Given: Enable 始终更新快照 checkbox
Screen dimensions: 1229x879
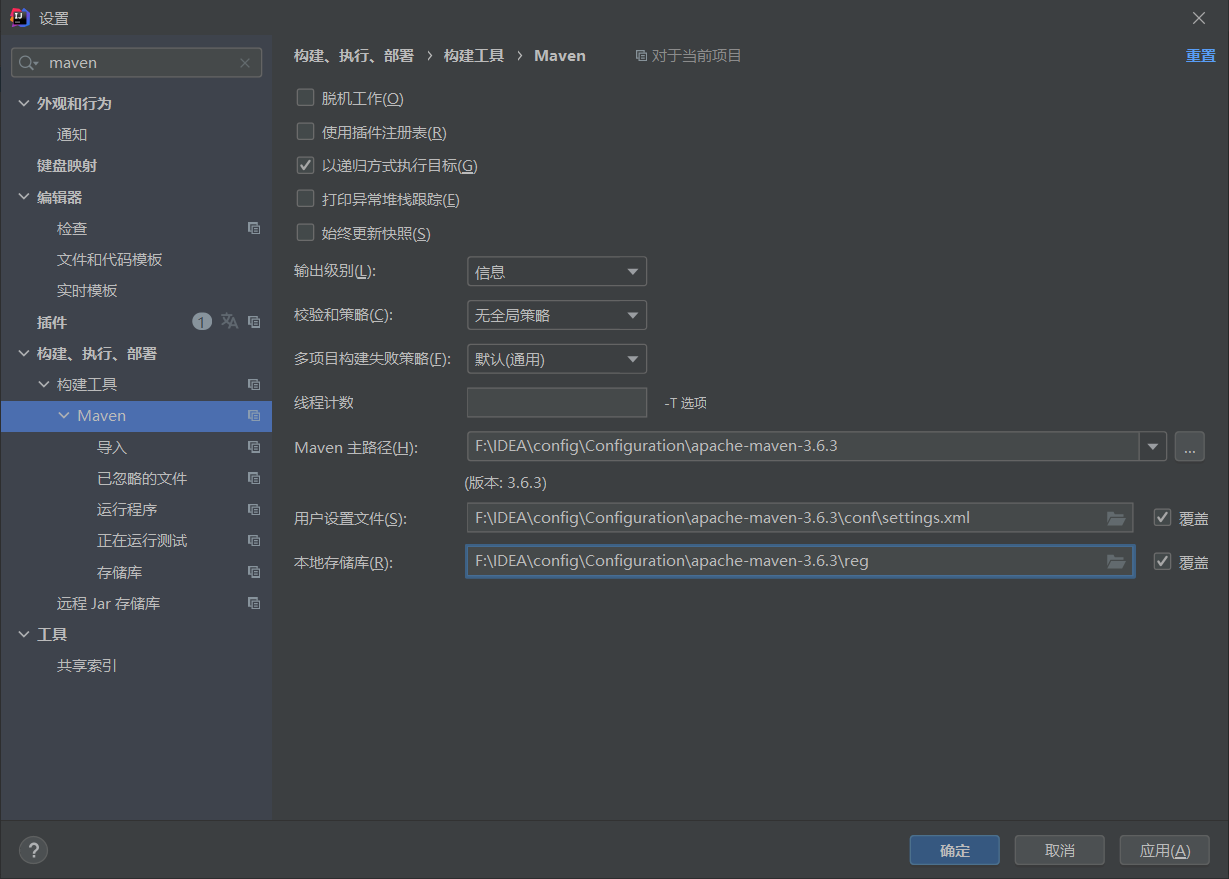Looking at the screenshot, I should pos(306,233).
